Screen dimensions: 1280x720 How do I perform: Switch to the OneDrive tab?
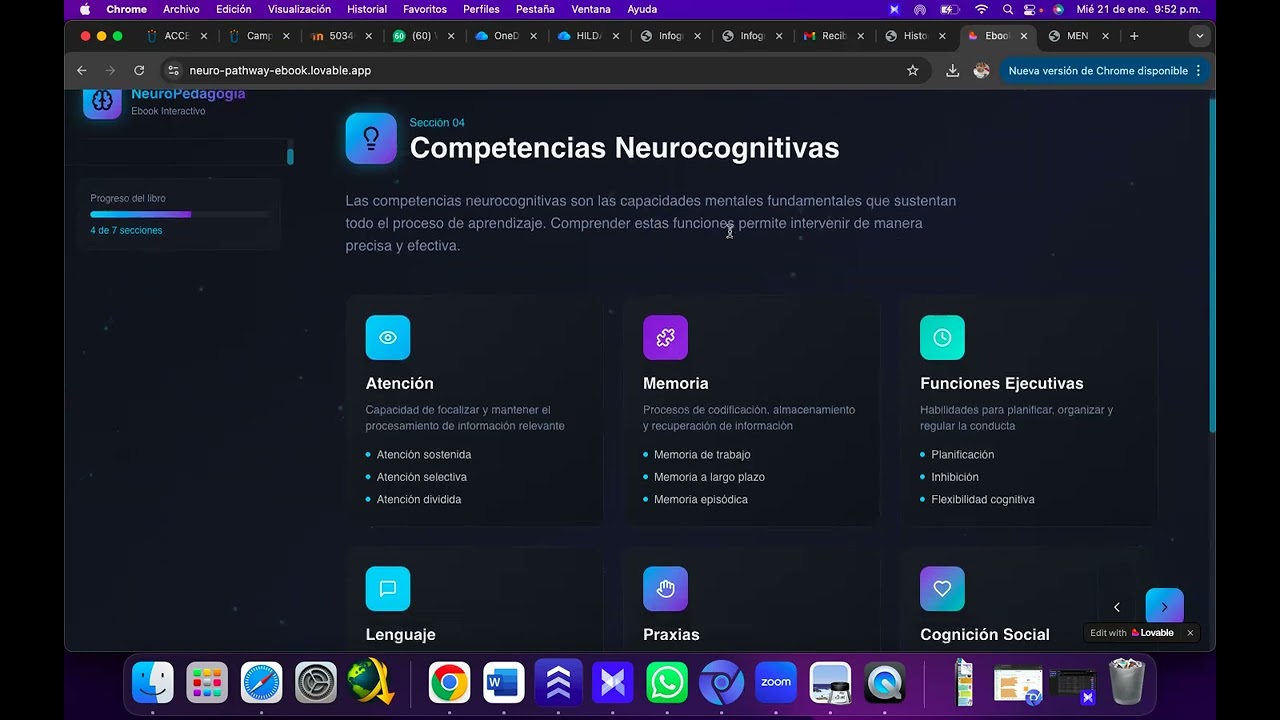tap(506, 36)
